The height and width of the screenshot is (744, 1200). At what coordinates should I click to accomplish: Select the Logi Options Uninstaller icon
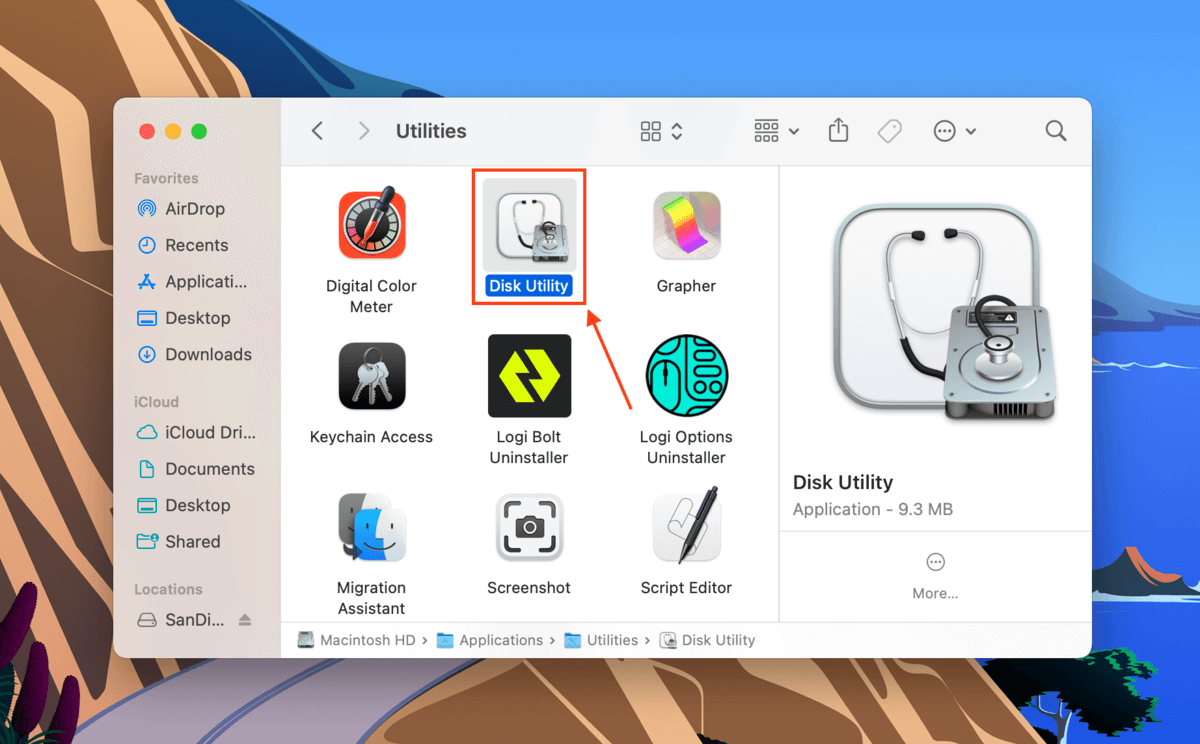tap(686, 376)
